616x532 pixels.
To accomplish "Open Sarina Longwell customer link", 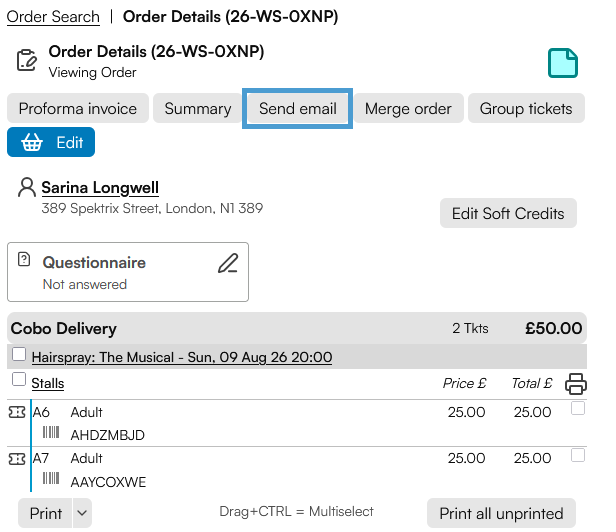I will pyautogui.click(x=100, y=187).
